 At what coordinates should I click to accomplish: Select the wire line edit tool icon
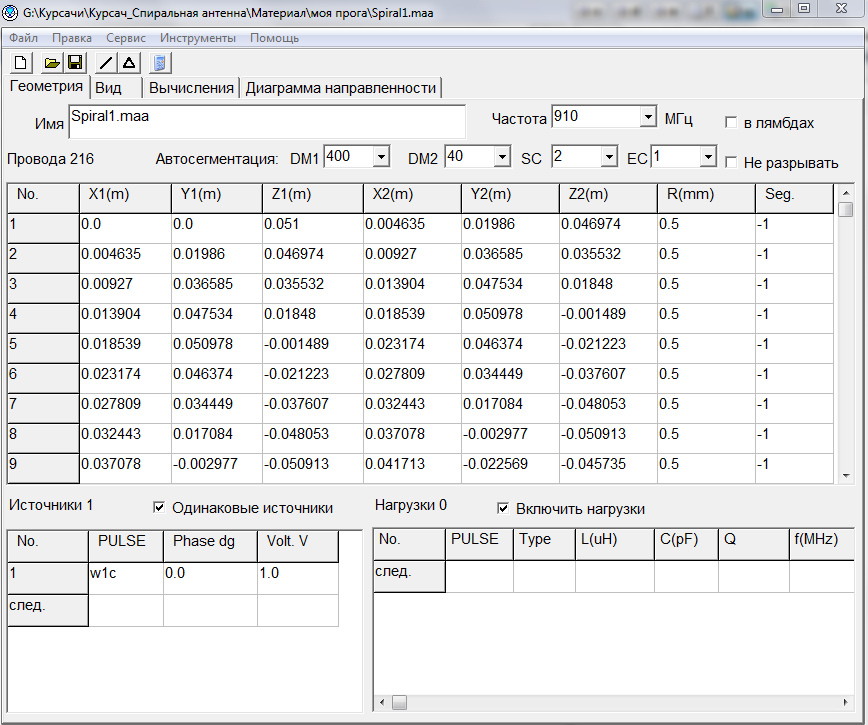click(106, 63)
